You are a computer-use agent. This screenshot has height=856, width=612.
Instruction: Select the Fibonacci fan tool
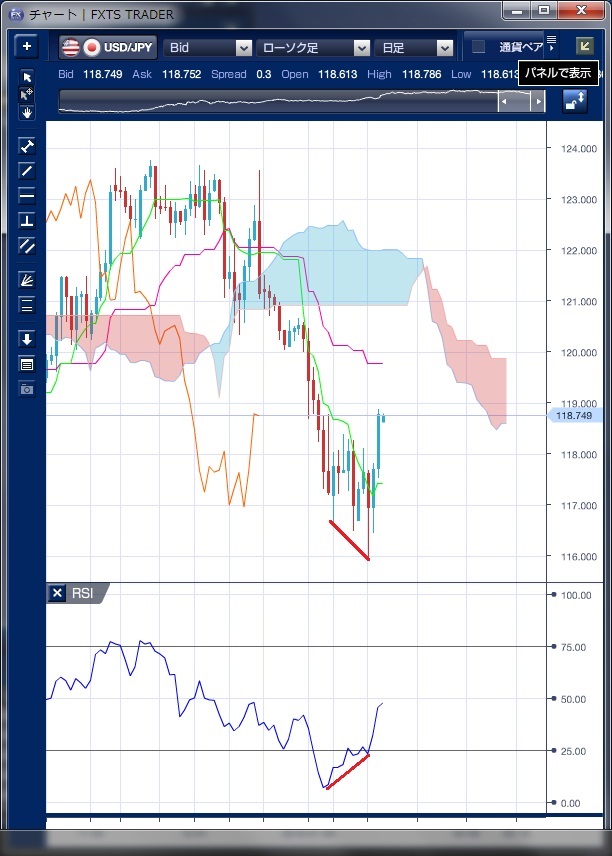click(27, 281)
